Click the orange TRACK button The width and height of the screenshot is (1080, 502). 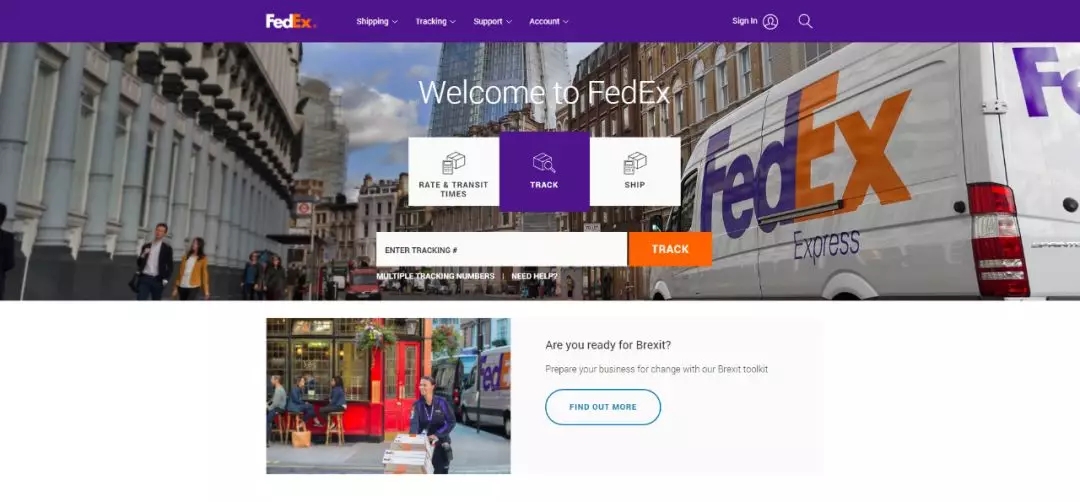click(670, 249)
